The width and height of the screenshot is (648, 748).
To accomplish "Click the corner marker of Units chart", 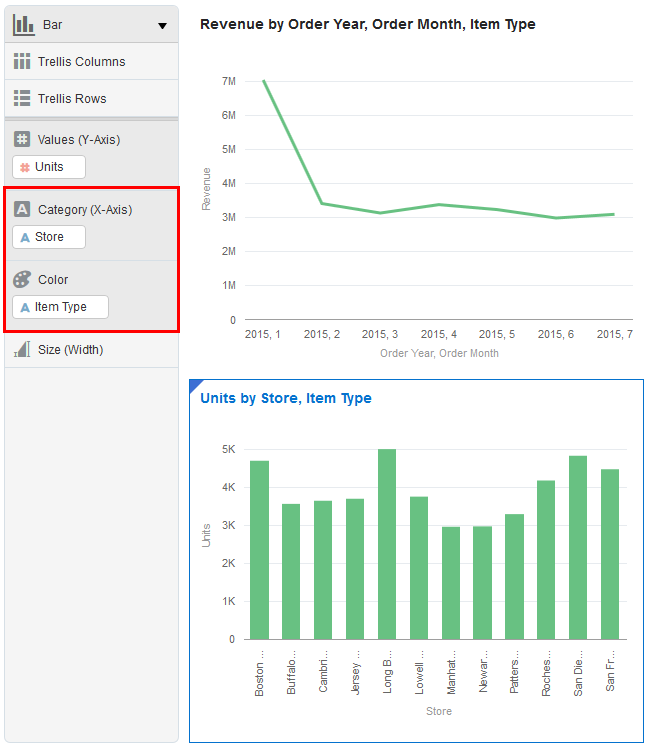I will click(x=195, y=384).
